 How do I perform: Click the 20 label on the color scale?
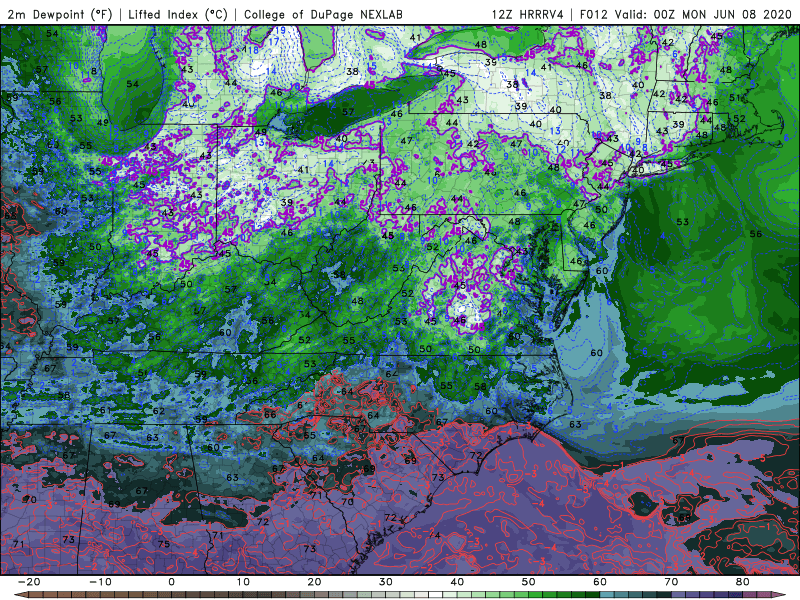[314, 582]
